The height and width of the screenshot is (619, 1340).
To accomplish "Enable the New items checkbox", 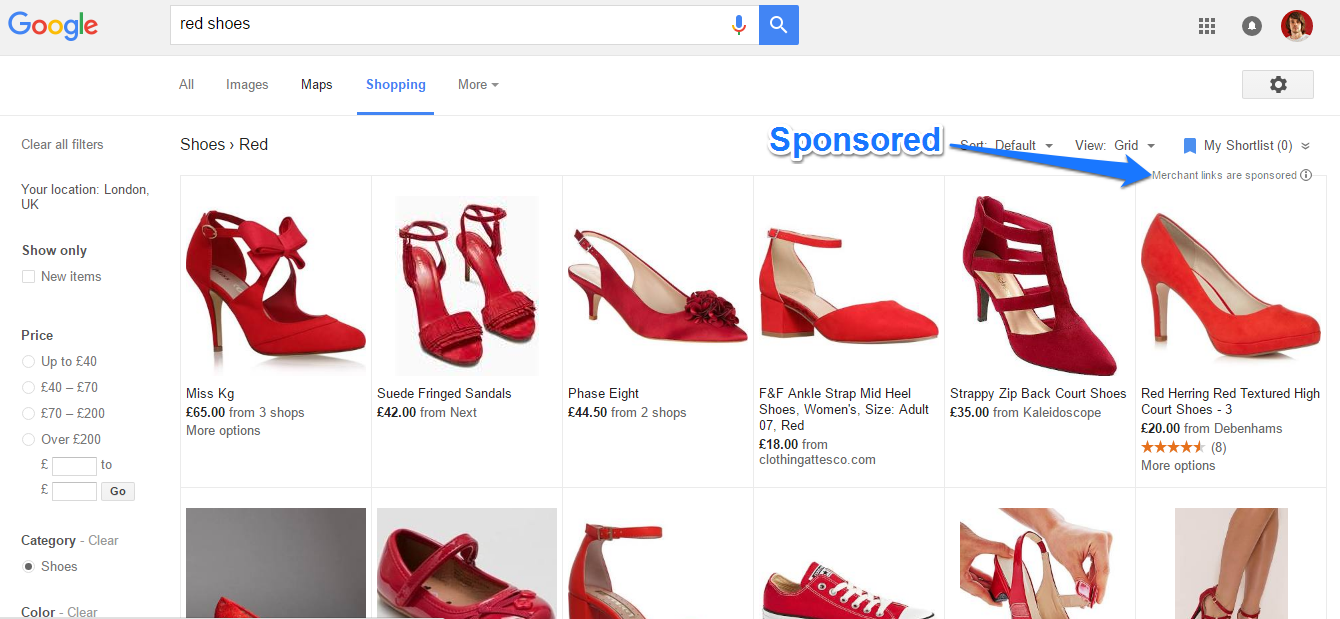I will coord(29,277).
